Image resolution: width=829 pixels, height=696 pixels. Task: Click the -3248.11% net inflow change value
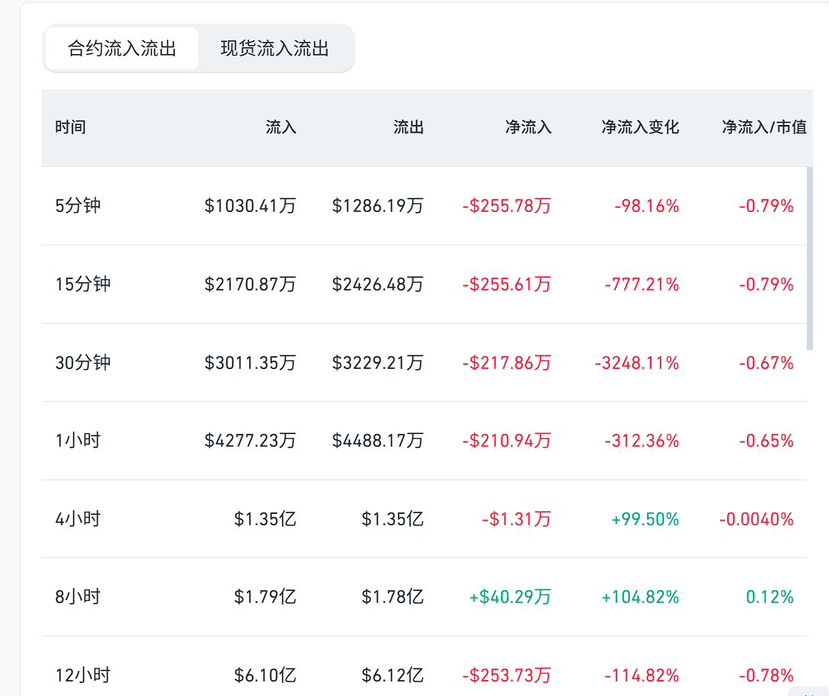point(637,362)
